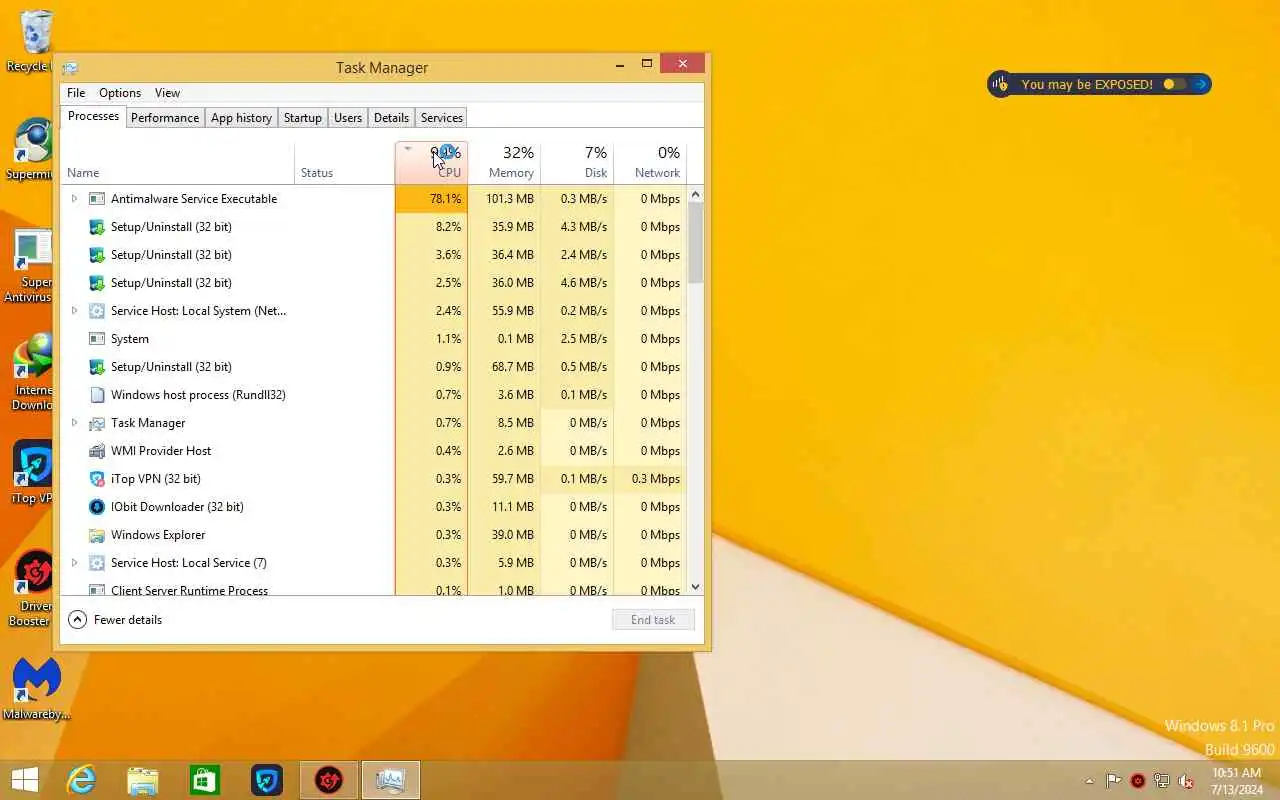Click the IObit Downloader process icon
Screen dimensions: 1280x800
[97, 507]
